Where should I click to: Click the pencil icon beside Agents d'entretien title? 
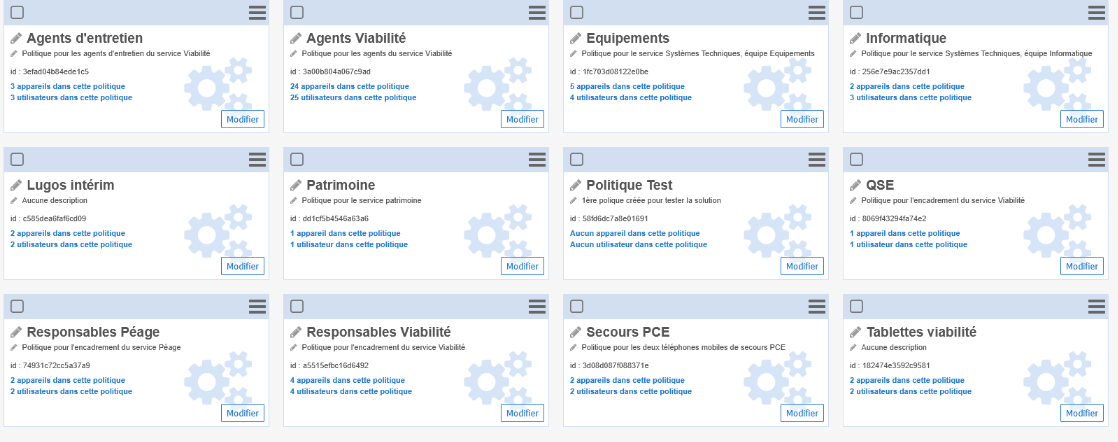tap(16, 38)
